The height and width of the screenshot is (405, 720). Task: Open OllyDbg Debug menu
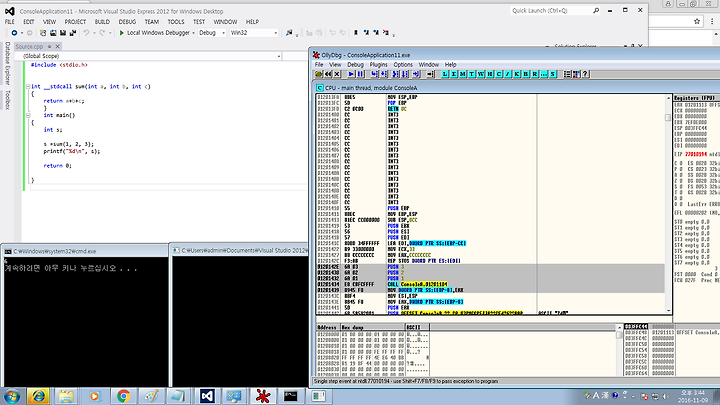click(355, 65)
